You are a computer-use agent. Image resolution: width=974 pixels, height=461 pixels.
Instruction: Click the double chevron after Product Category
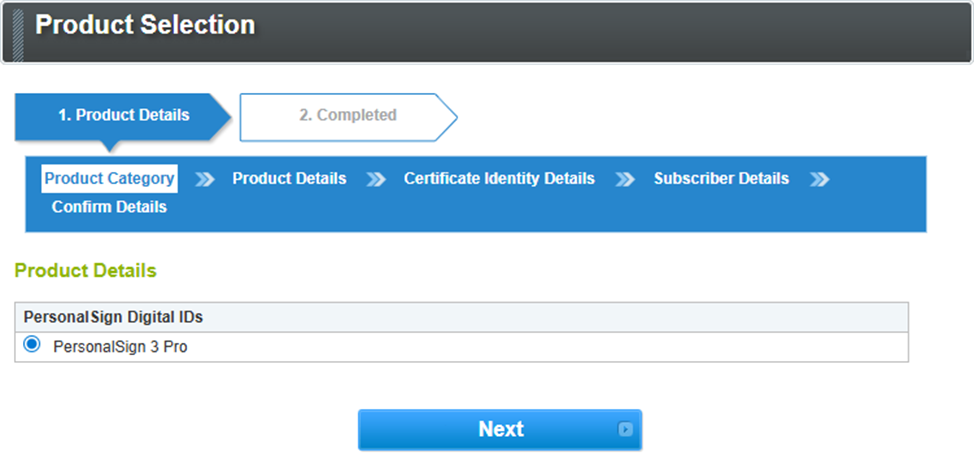click(205, 180)
